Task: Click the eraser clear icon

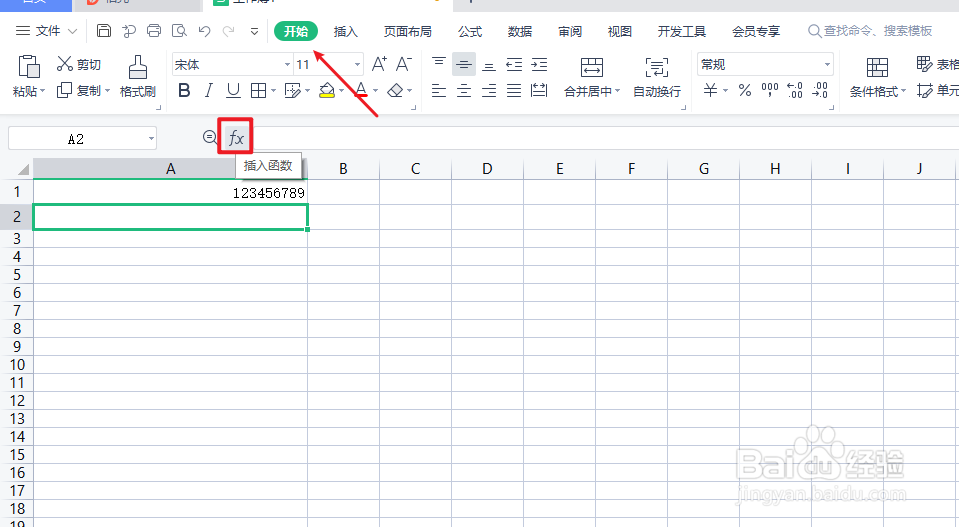Action: [x=396, y=90]
